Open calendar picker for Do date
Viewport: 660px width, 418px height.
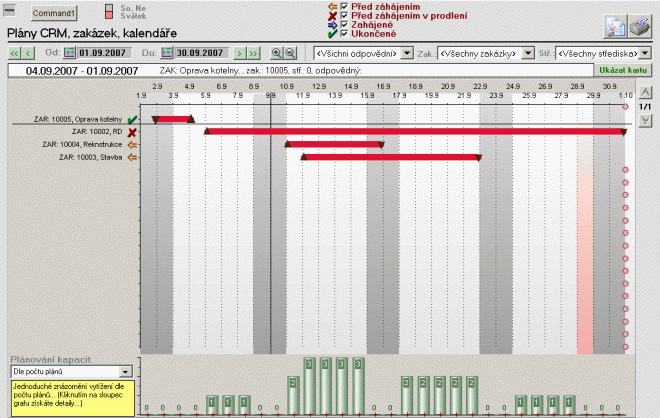(x=167, y=53)
